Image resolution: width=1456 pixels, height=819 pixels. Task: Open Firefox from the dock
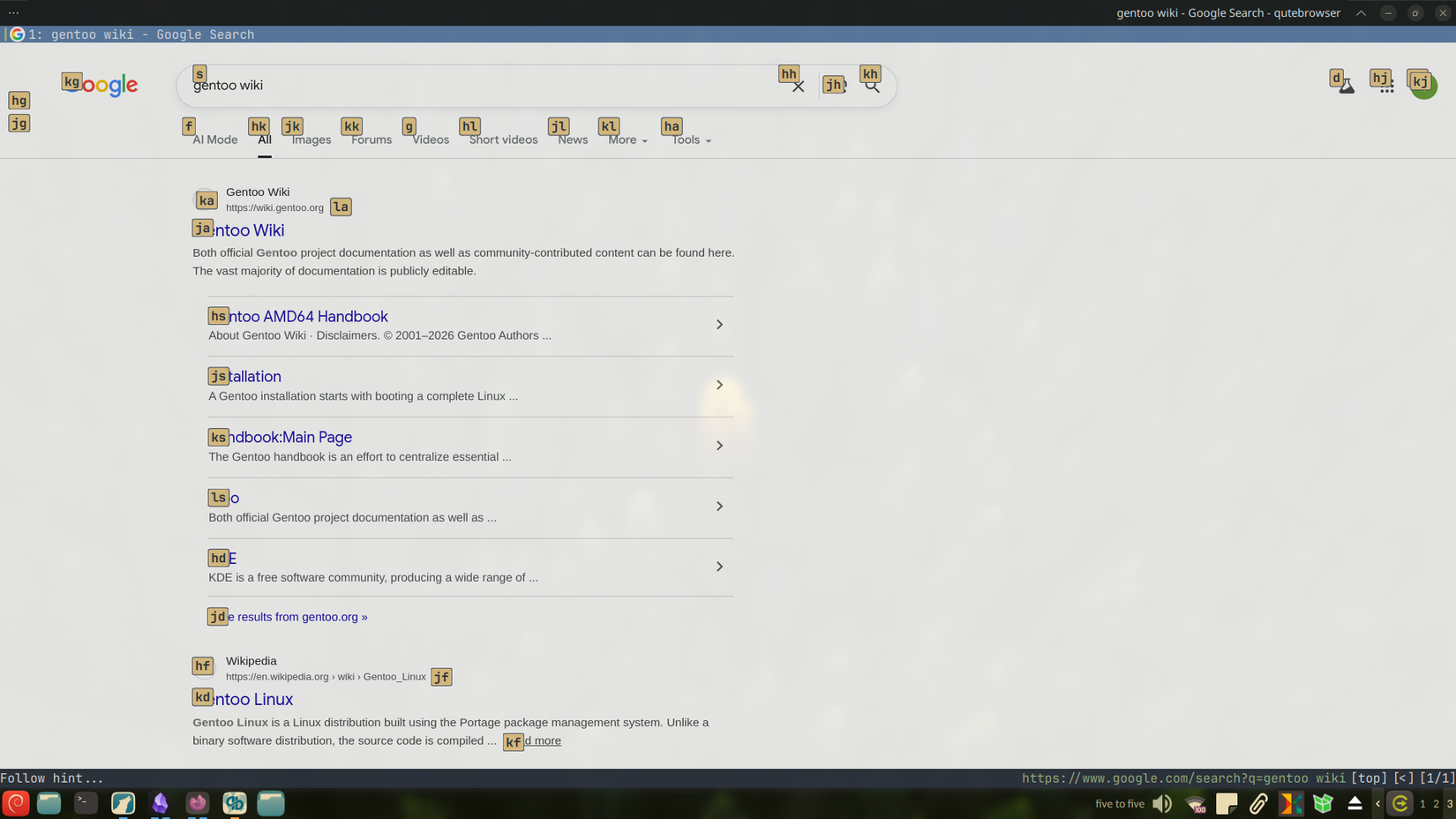tap(198, 803)
